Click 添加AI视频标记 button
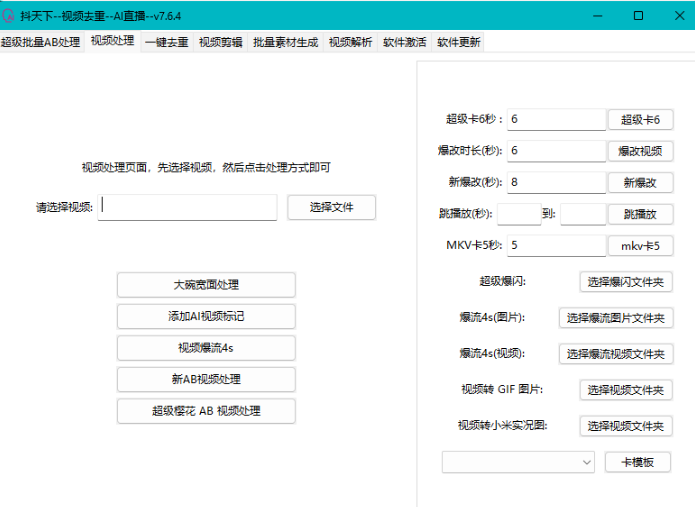695x507 pixels. pyautogui.click(x=206, y=316)
